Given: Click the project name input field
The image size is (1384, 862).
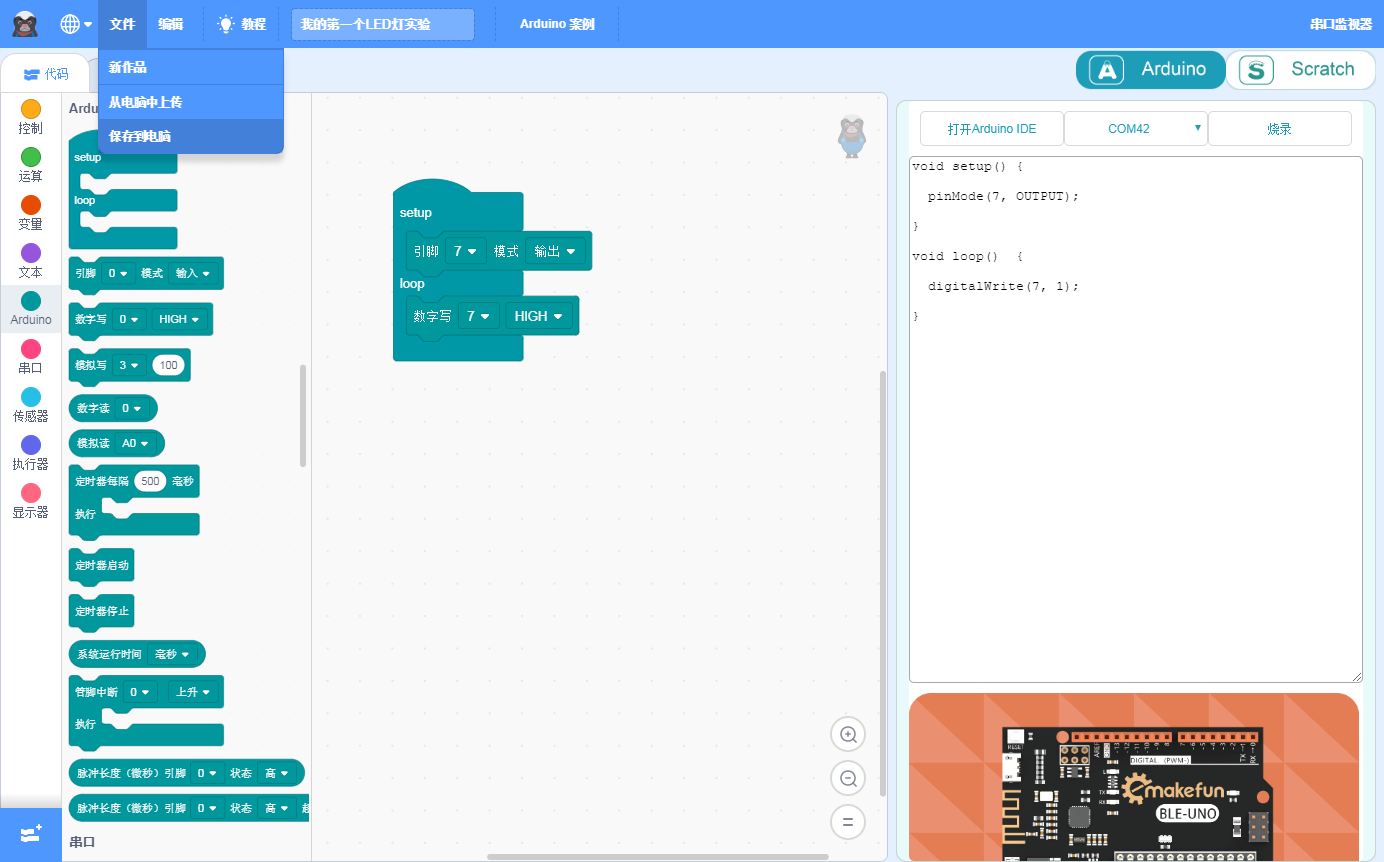Looking at the screenshot, I should click(x=382, y=24).
